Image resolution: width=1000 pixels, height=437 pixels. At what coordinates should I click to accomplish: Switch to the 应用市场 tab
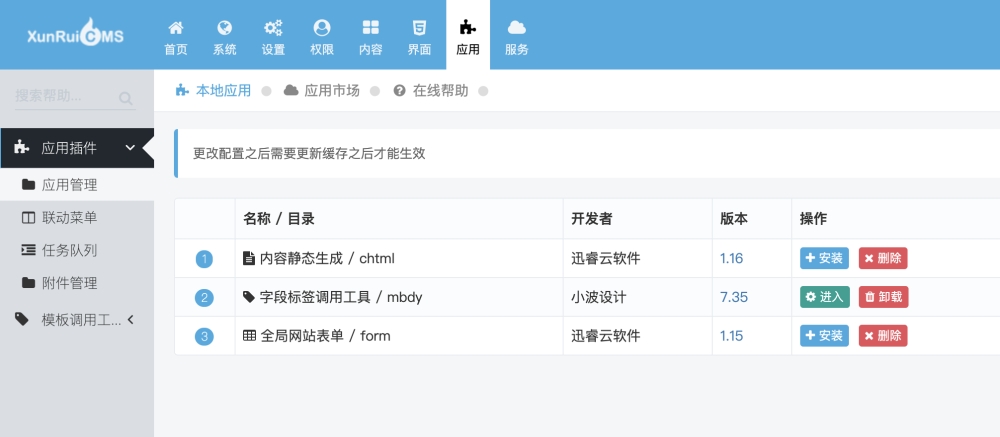pos(322,91)
